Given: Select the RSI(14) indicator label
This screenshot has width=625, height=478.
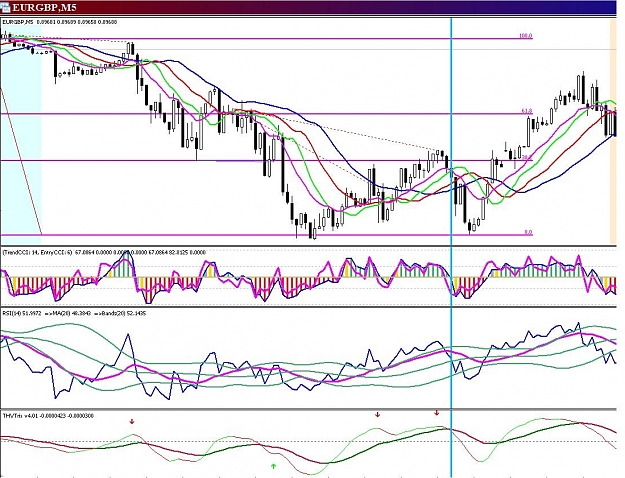Looking at the screenshot, I should click(x=74, y=313).
